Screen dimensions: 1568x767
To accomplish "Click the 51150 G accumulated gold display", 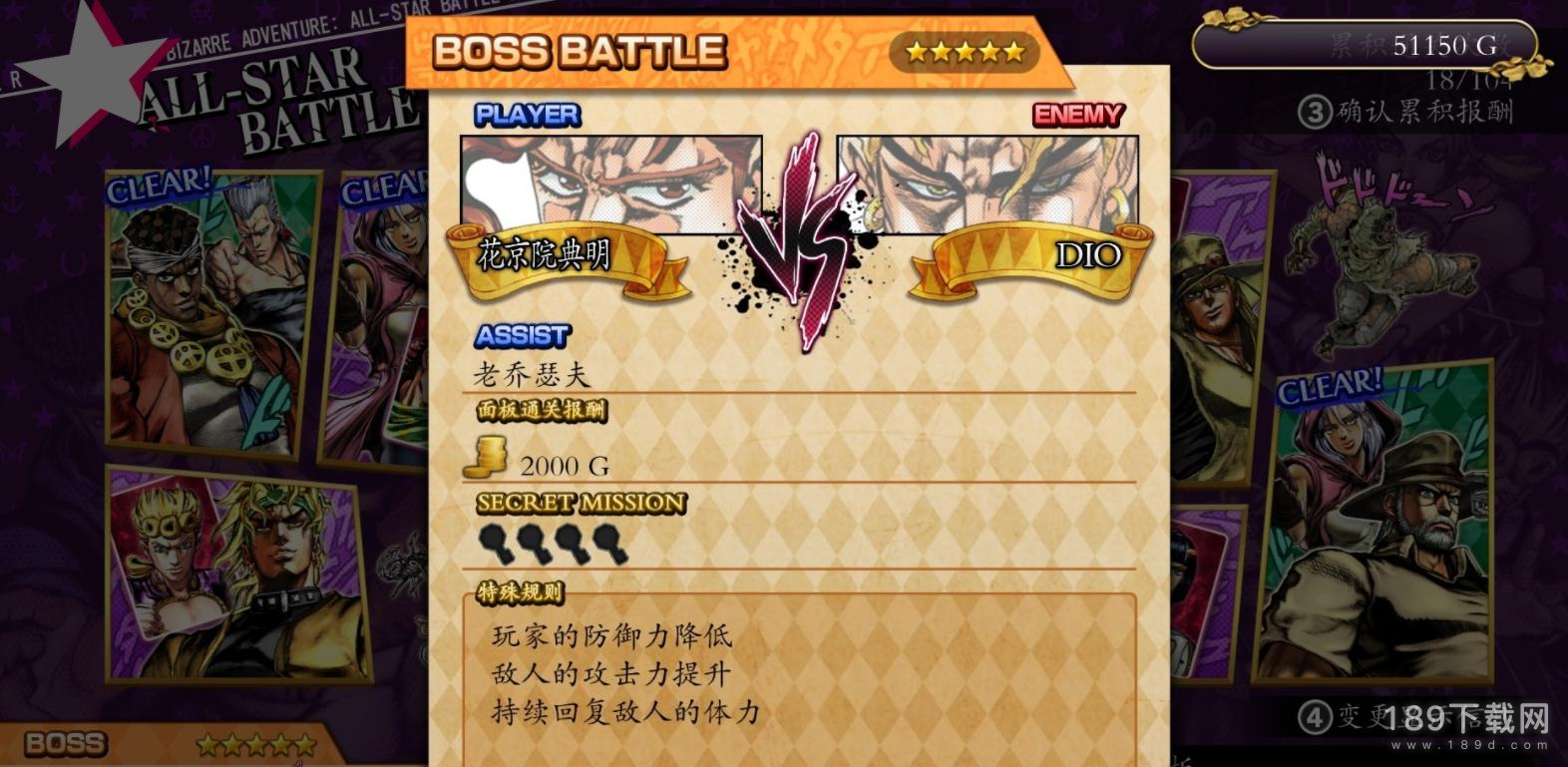I will pos(1366,45).
